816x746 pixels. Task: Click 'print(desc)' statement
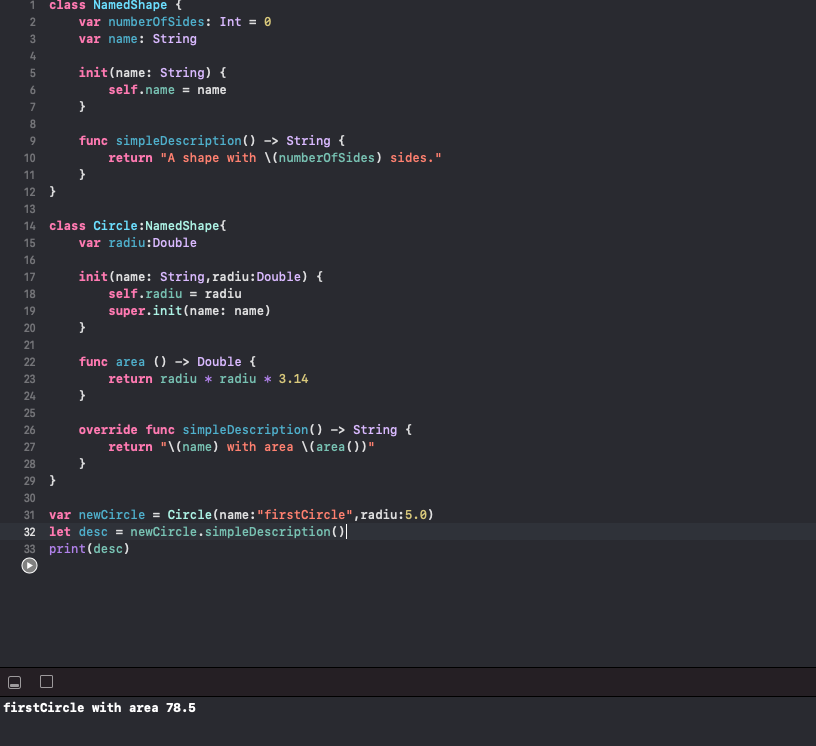[90, 549]
